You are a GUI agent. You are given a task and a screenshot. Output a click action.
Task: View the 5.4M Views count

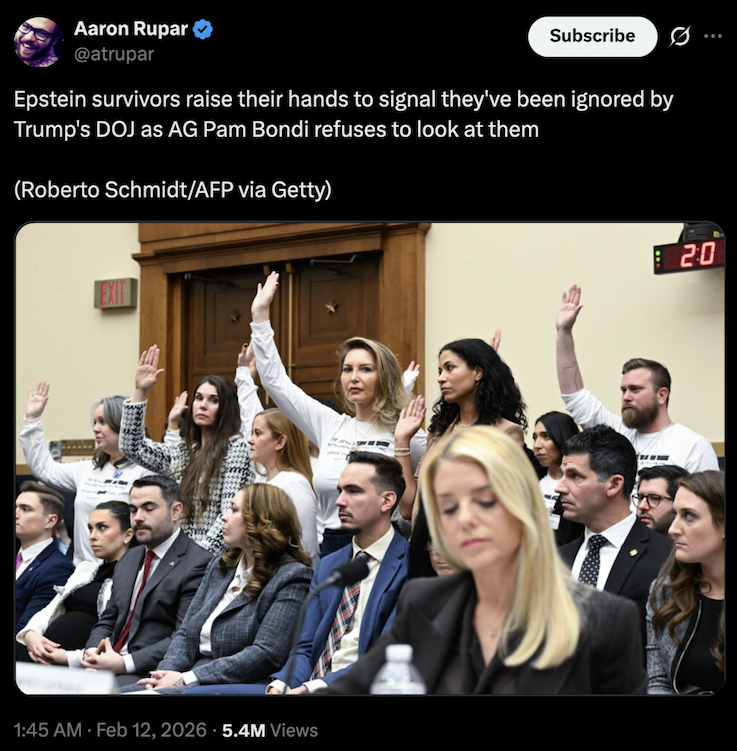coord(270,730)
